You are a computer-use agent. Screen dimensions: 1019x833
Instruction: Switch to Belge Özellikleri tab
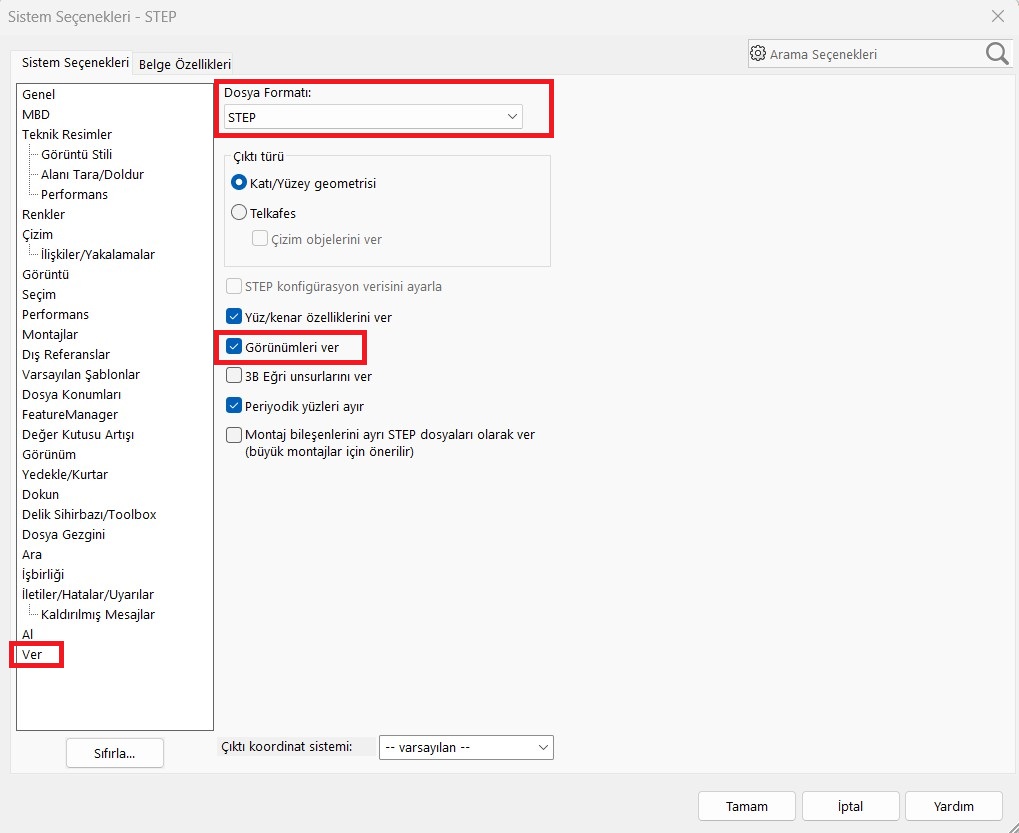point(185,64)
